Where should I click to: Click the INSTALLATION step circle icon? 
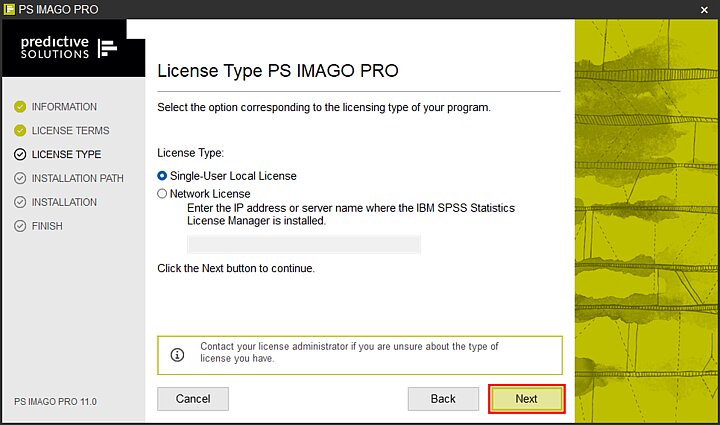click(x=20, y=202)
